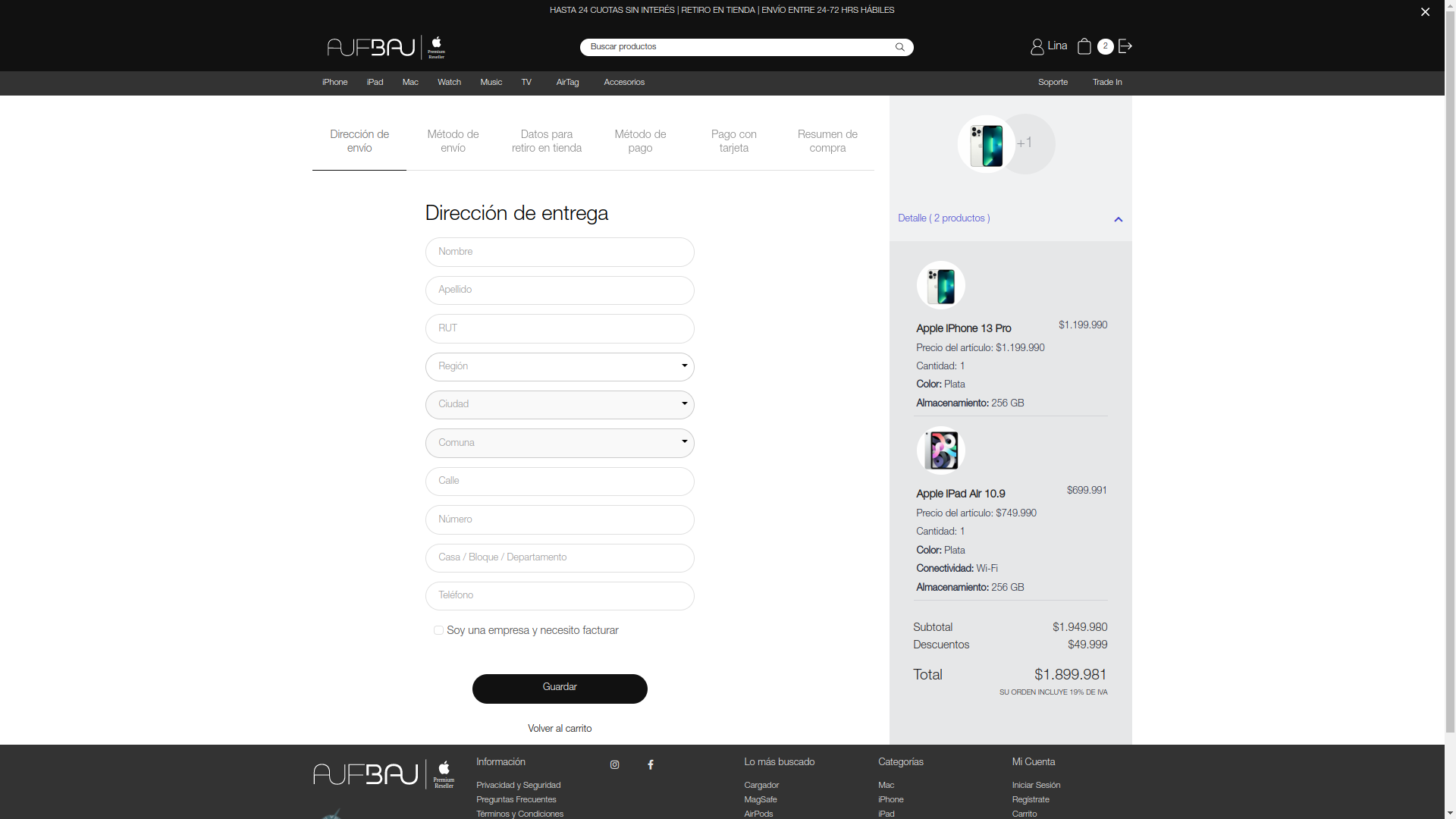Open the user account icon next to Lina
This screenshot has height=819, width=1456.
coord(1037,47)
